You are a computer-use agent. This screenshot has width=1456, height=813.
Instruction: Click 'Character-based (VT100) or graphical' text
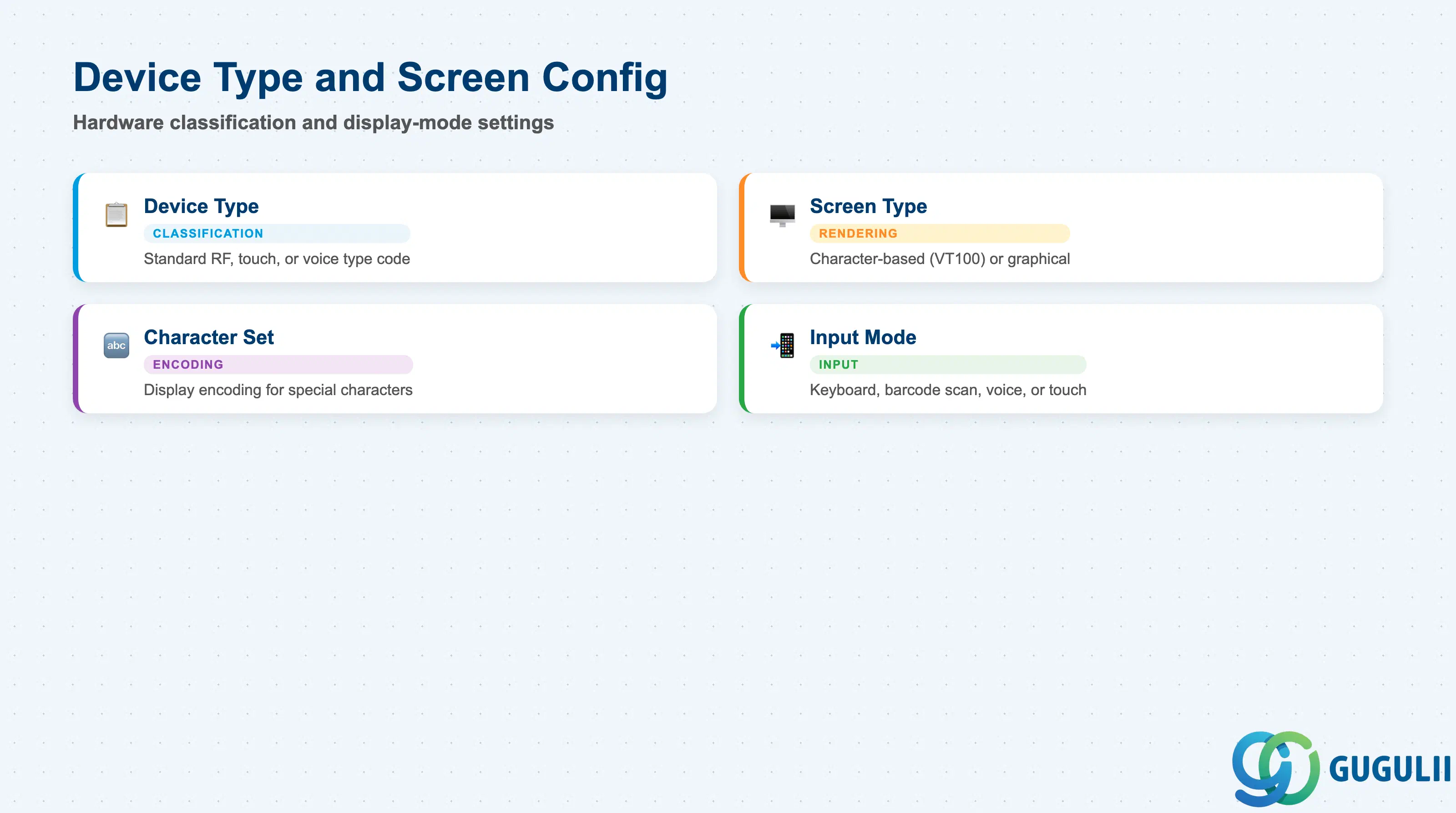tap(940, 259)
